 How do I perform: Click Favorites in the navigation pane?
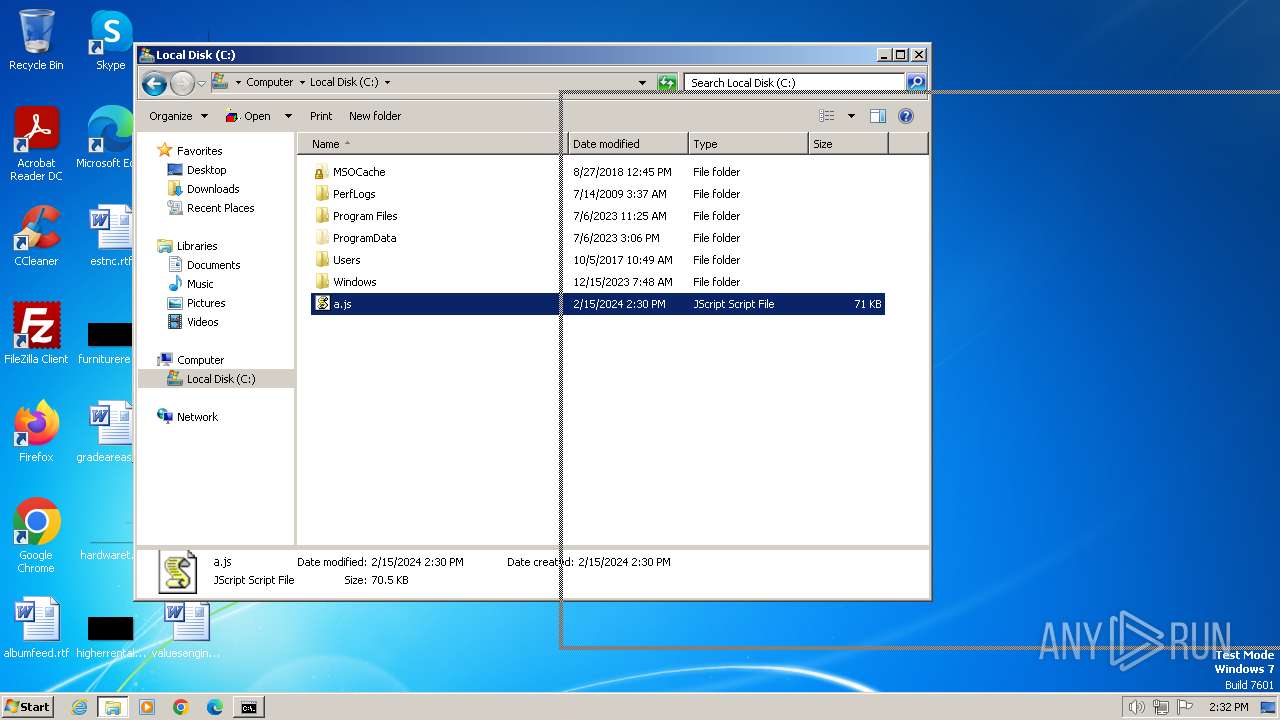point(199,151)
